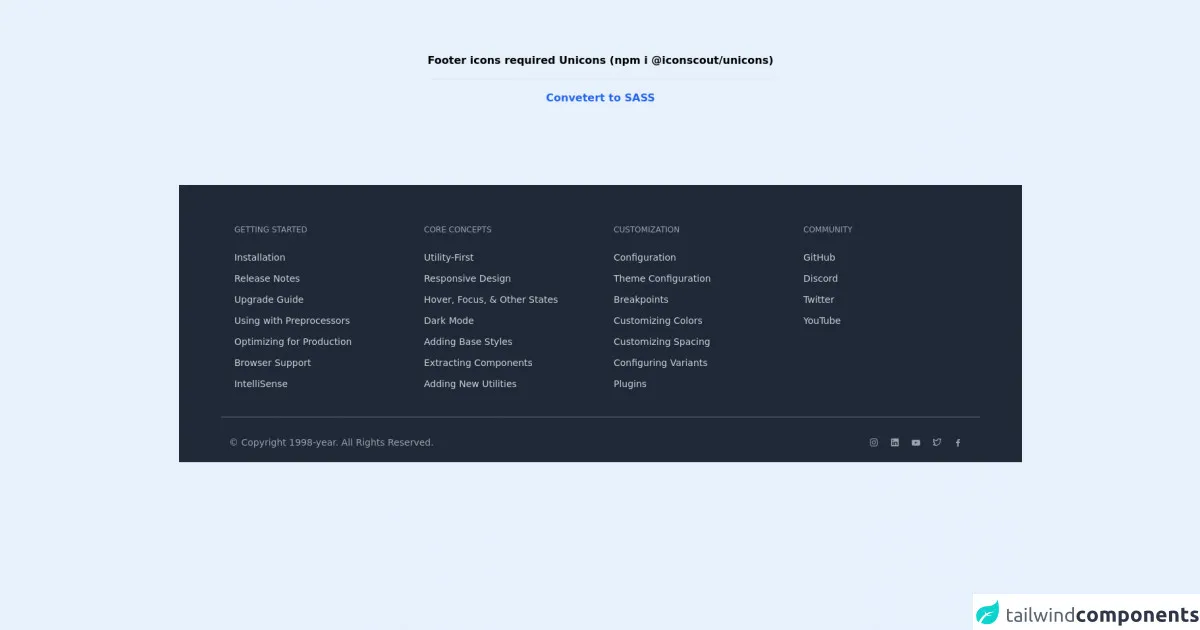The height and width of the screenshot is (630, 1200).
Task: Open the Plugins link
Action: 630,384
